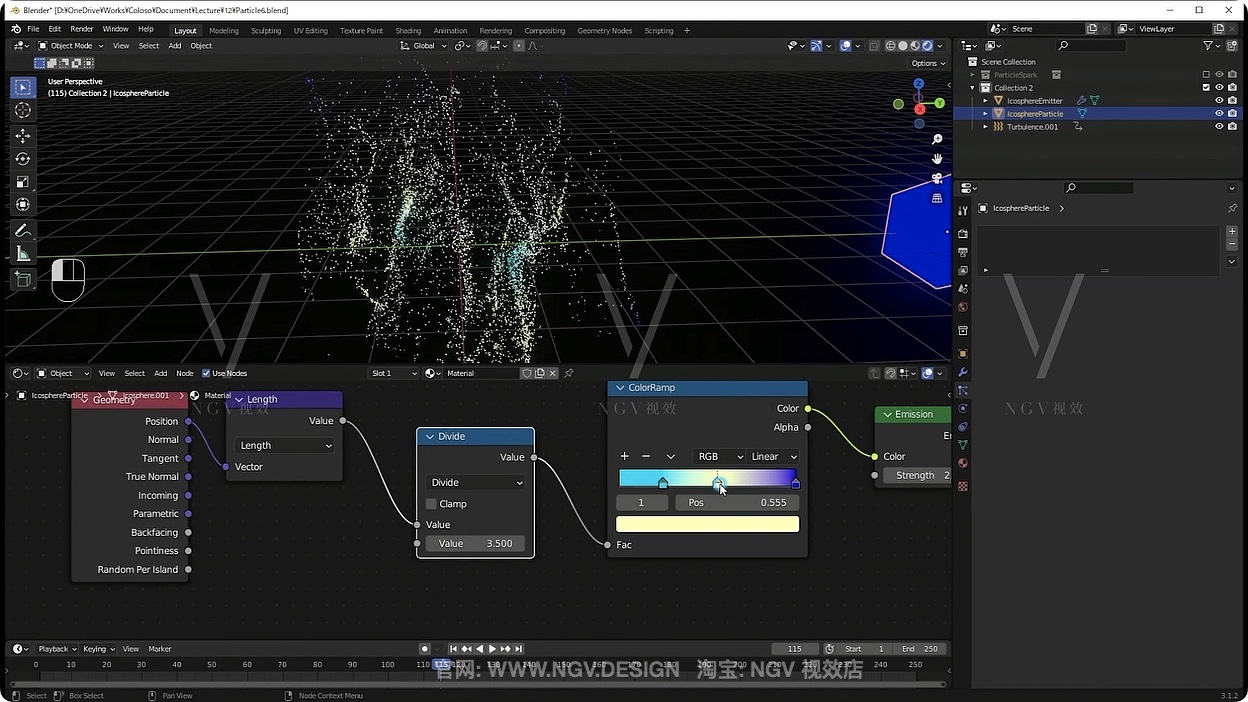1248x702 pixels.
Task: Uncheck Collection 2 exclude checkbox
Action: tap(1206, 88)
